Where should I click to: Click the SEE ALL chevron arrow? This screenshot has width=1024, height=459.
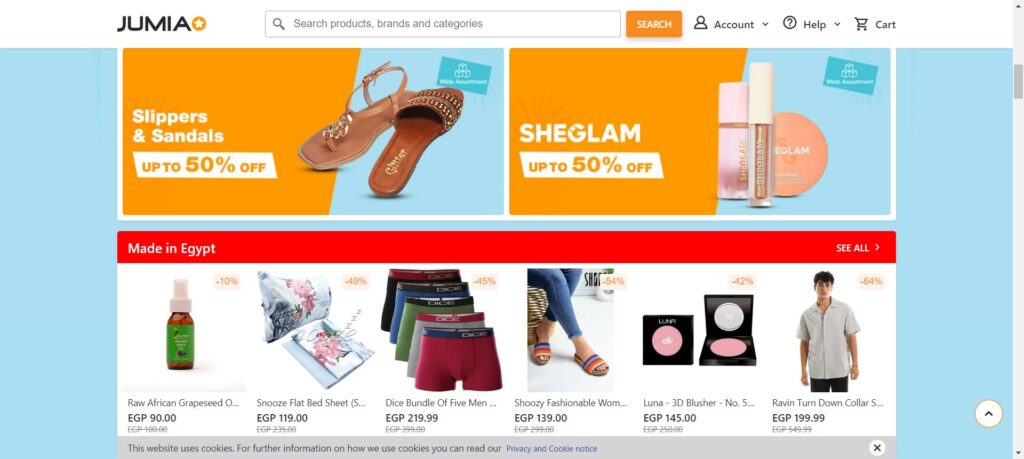(877, 247)
